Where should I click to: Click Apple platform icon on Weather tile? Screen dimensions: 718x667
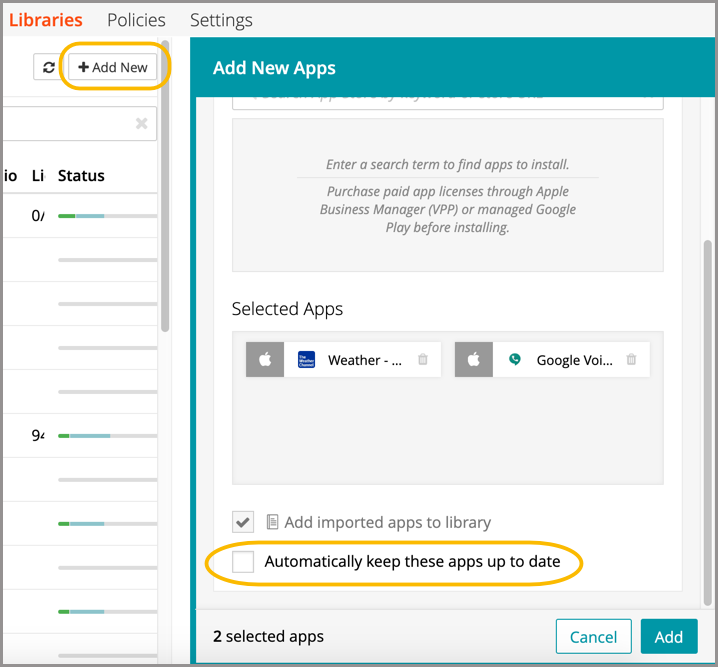pos(265,360)
